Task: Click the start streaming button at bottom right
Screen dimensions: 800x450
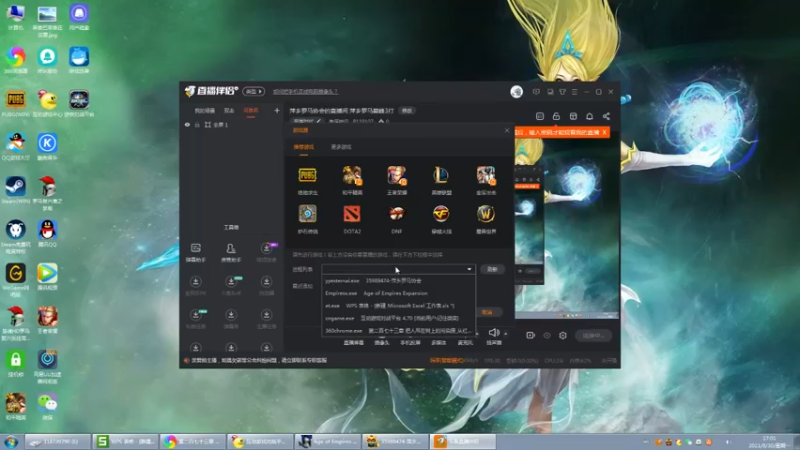Action: (x=593, y=335)
